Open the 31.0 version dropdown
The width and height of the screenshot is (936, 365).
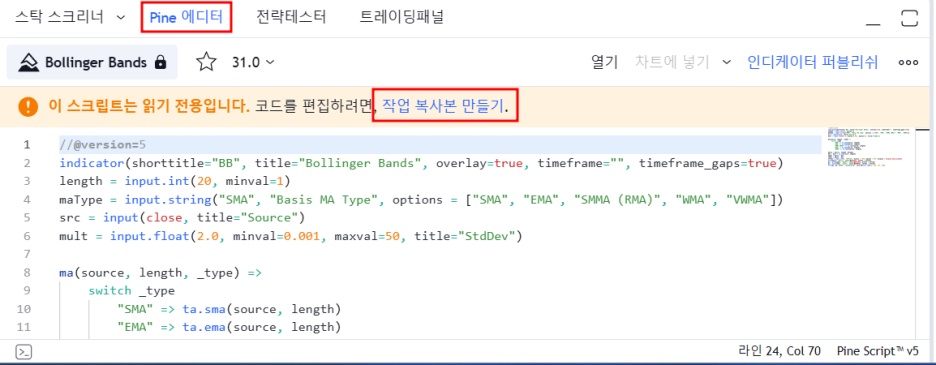click(253, 62)
